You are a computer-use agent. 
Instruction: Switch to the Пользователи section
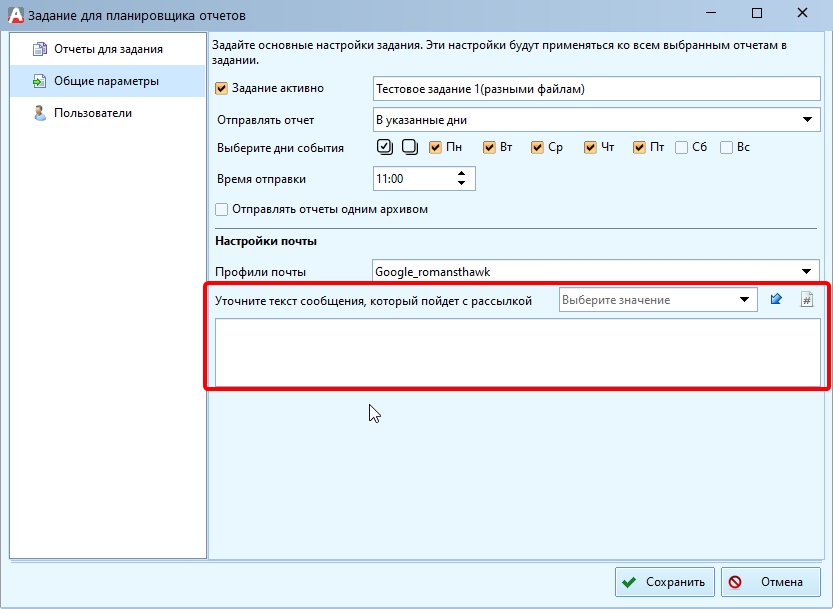93,113
